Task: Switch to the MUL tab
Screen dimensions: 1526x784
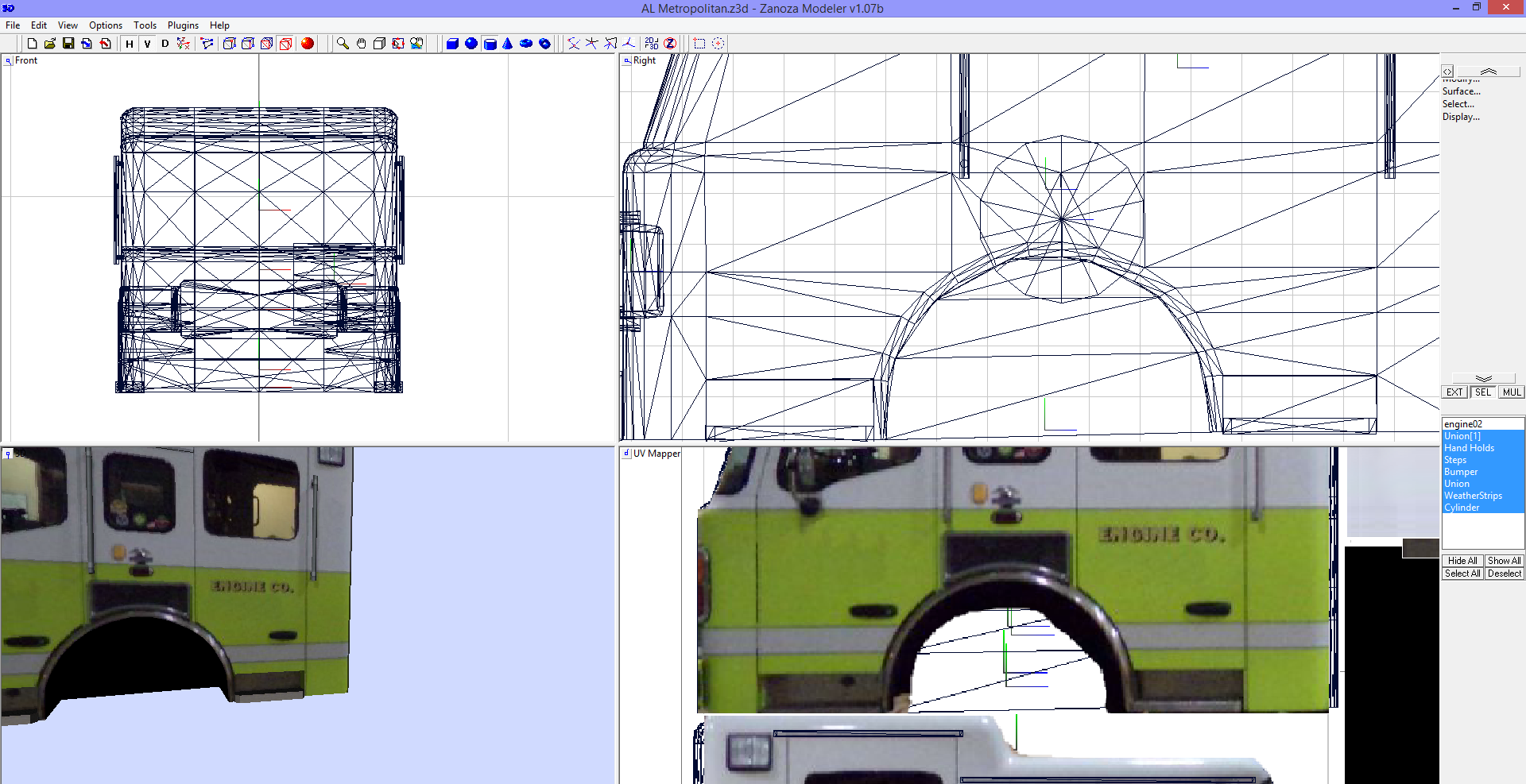Action: click(1511, 392)
